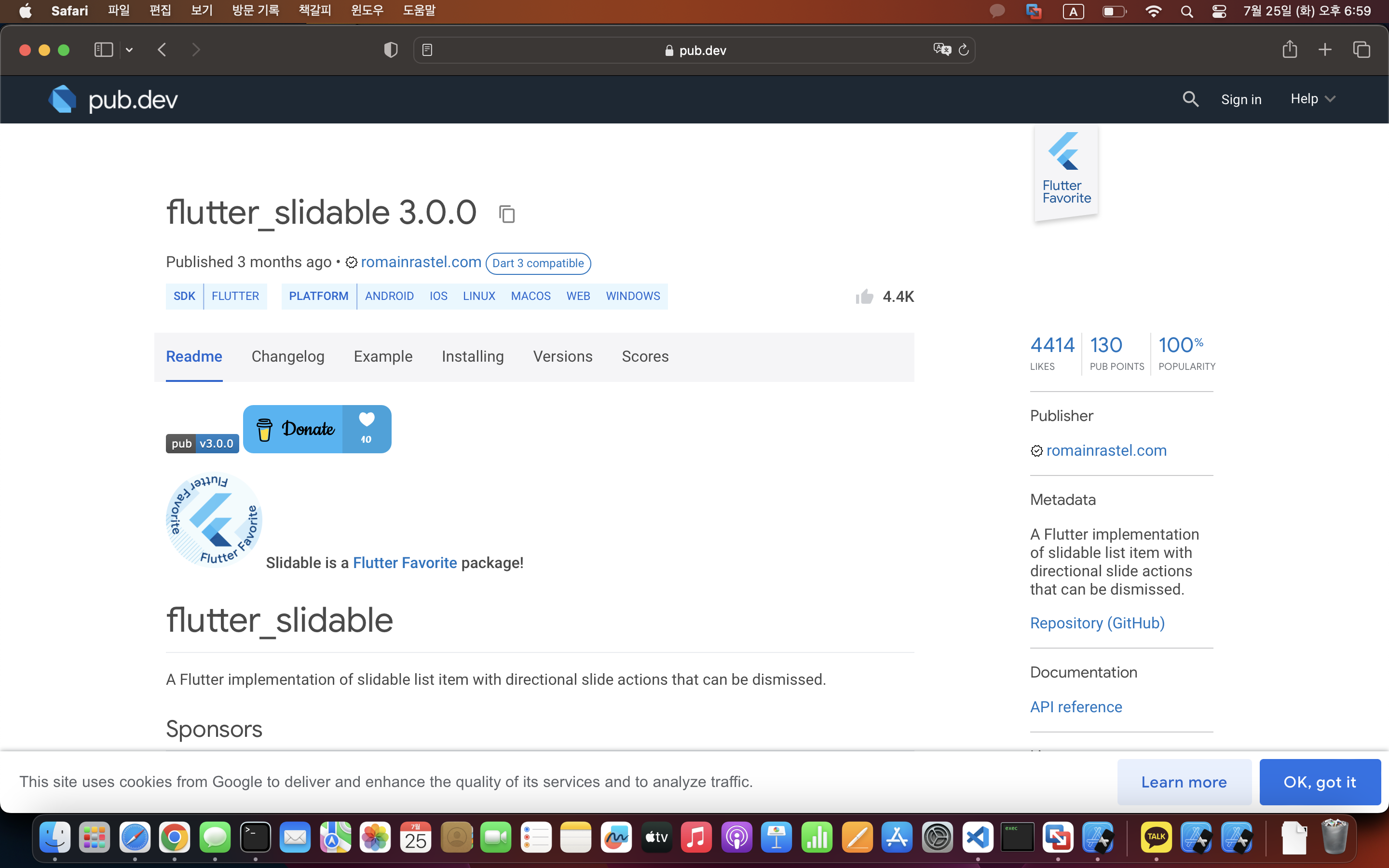Click the Flutter Favorite round logo in readme
The width and height of the screenshot is (1389, 868).
214,520
